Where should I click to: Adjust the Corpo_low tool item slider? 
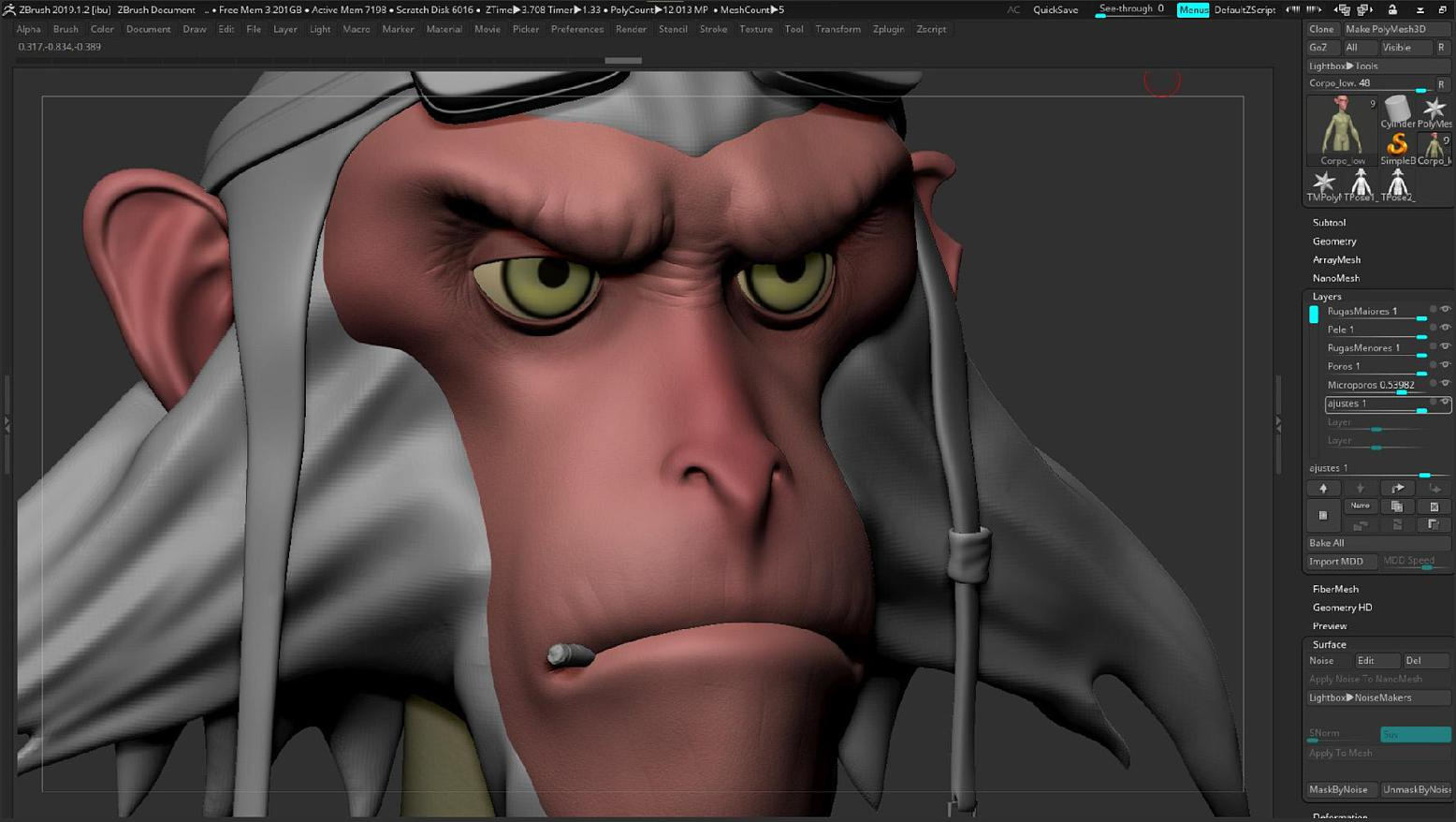click(x=1370, y=83)
